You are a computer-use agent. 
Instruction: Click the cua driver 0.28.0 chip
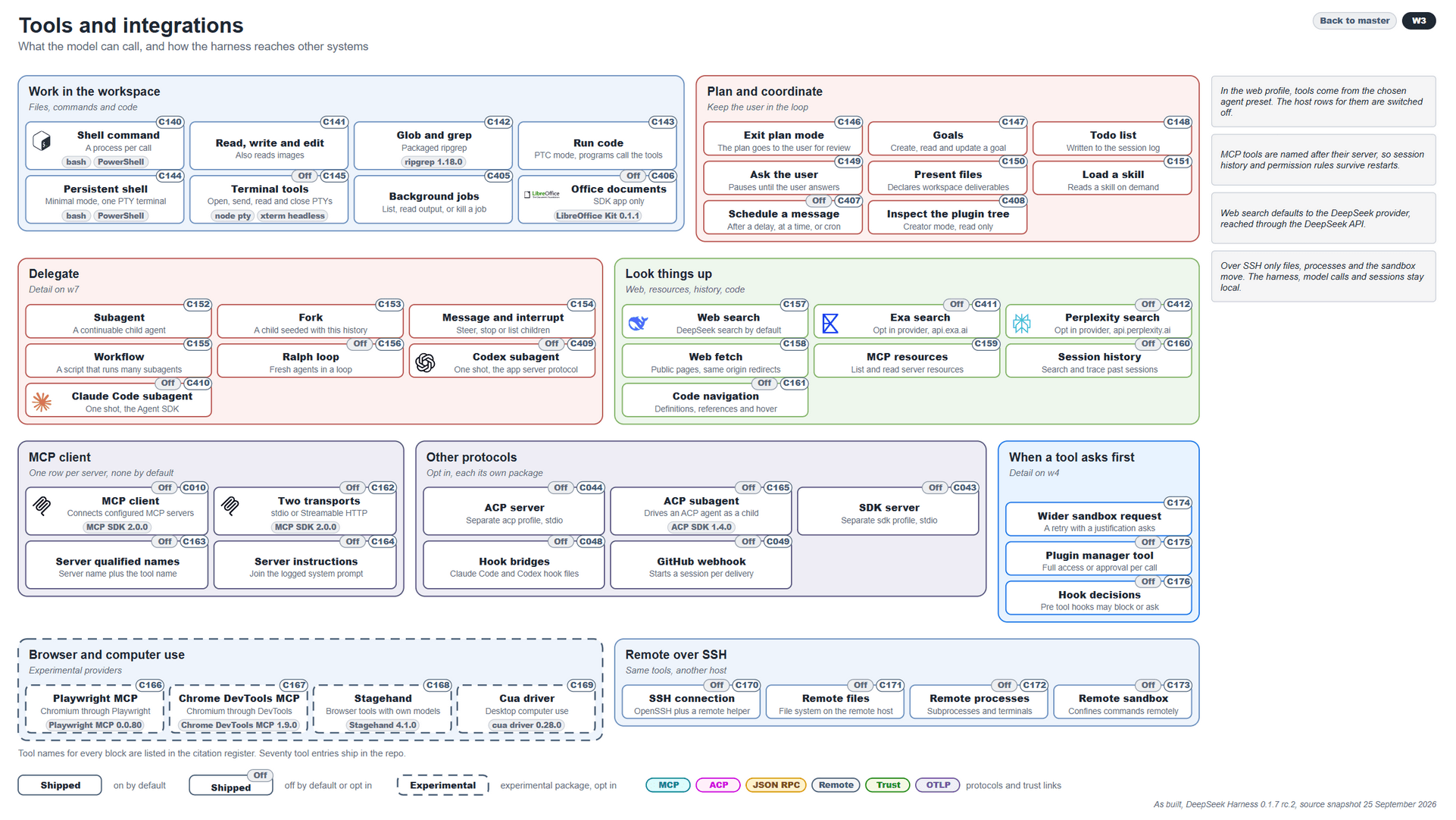click(x=526, y=725)
